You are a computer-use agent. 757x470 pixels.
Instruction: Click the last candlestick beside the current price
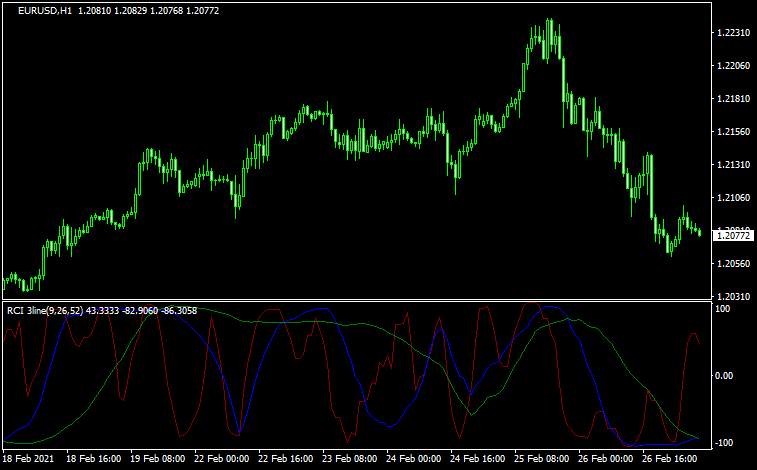pyautogui.click(x=699, y=232)
